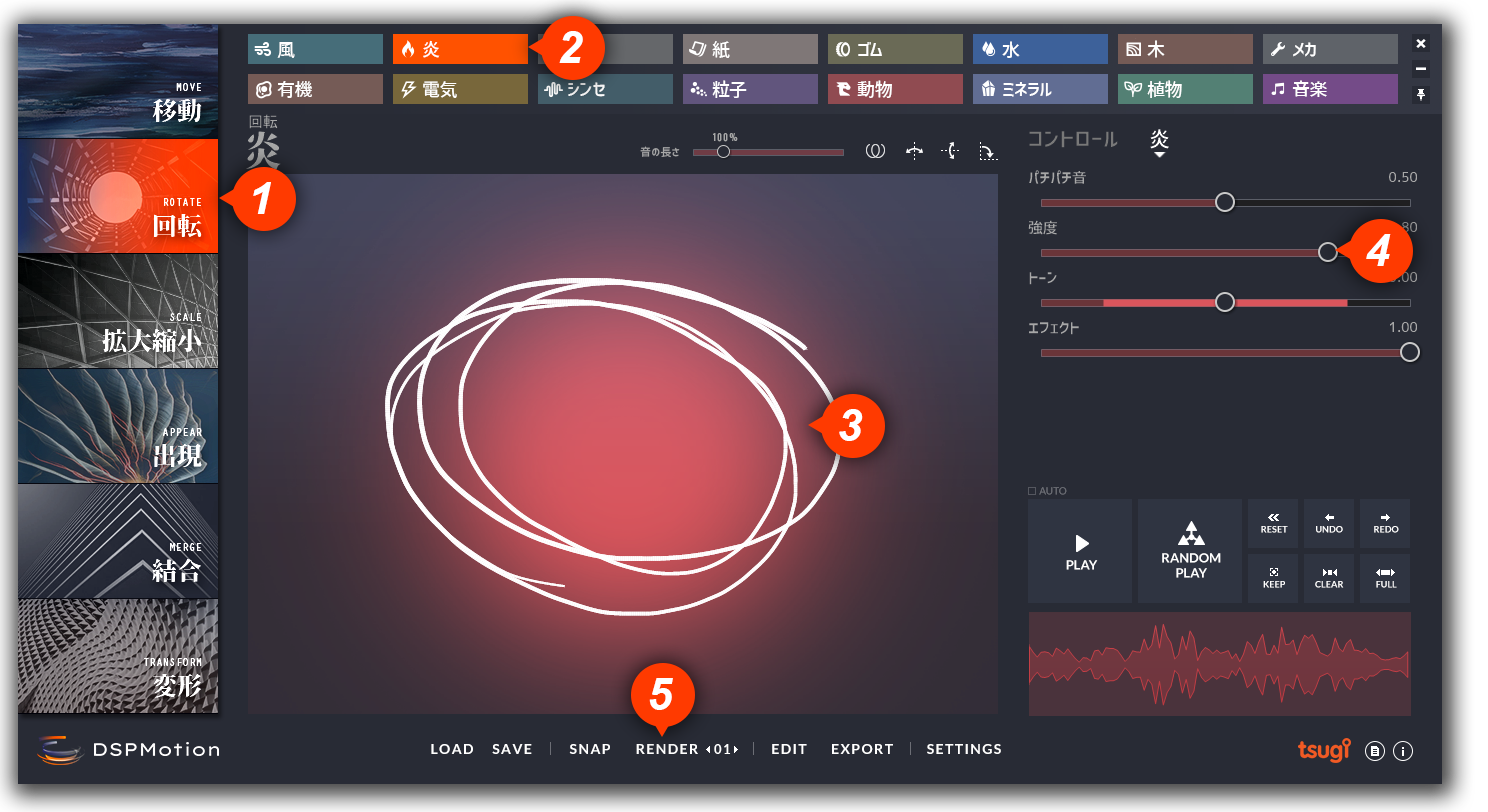The image size is (1488, 812).
Task: Select the 粒子 (particles) sound category
Action: click(750, 89)
